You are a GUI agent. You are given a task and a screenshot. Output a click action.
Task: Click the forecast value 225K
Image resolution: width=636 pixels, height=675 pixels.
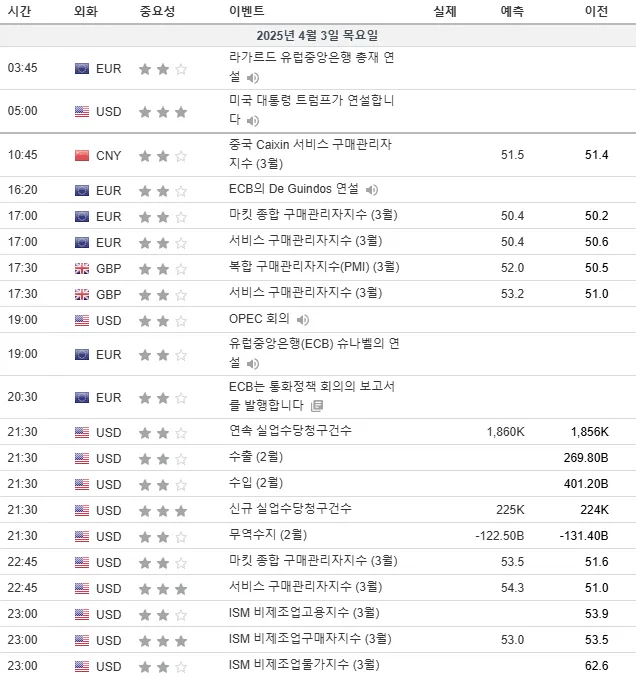click(x=510, y=510)
